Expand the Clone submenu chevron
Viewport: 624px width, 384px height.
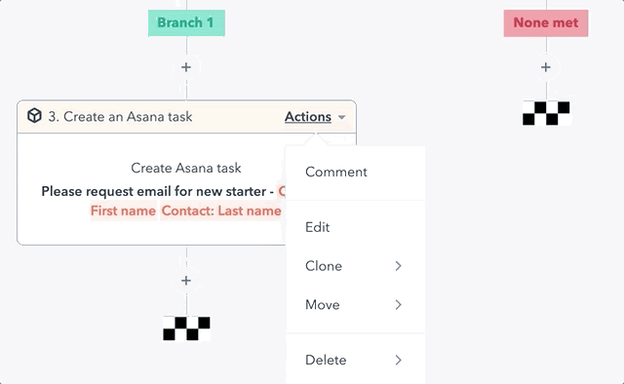pyautogui.click(x=398, y=266)
